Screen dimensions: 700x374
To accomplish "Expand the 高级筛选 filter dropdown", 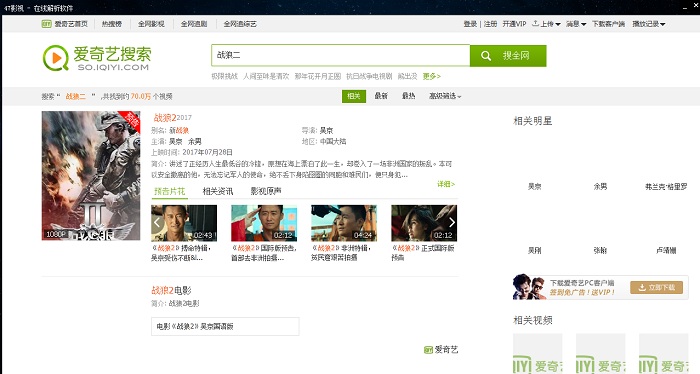I will coord(445,96).
